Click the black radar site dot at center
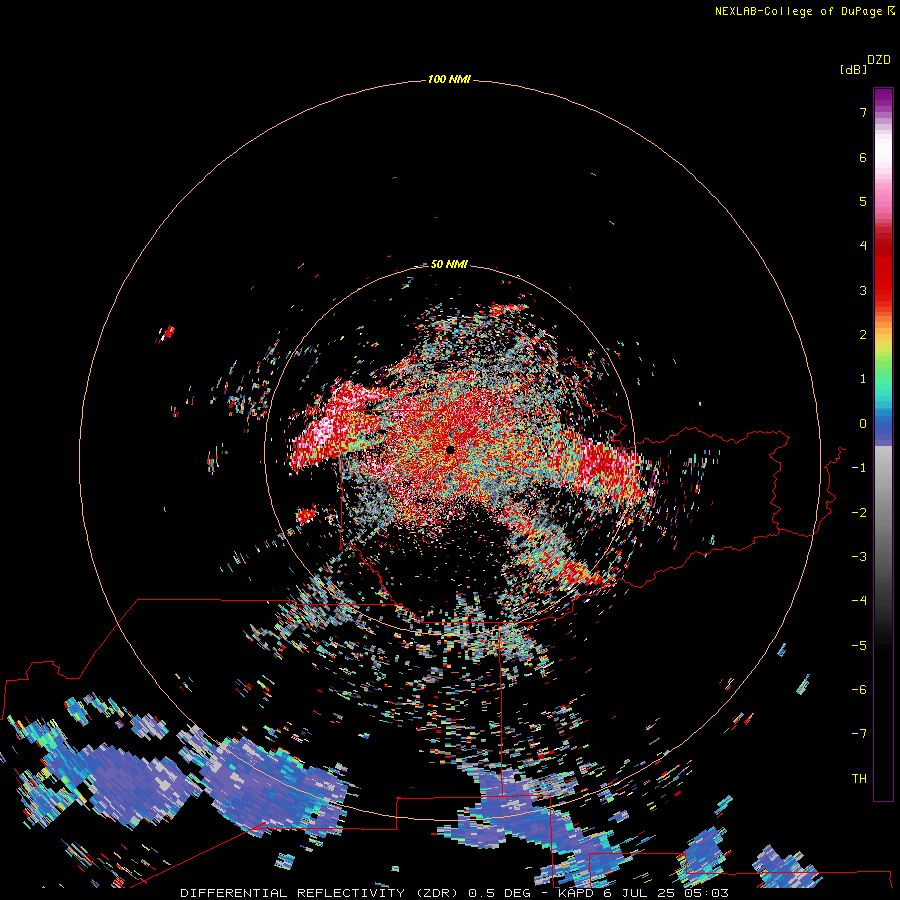This screenshot has width=900, height=900. click(x=450, y=449)
